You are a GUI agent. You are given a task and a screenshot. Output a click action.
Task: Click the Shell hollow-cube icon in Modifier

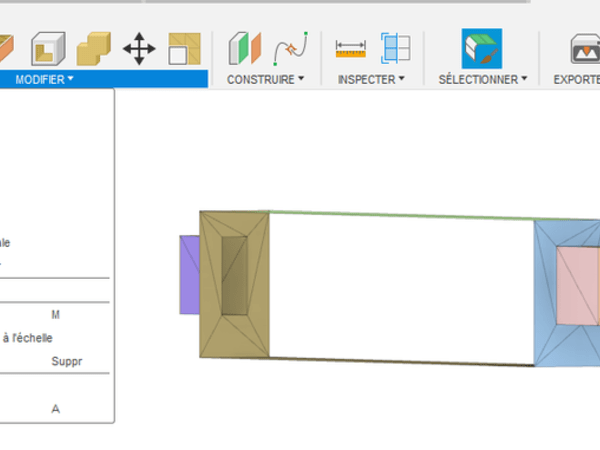point(45,47)
